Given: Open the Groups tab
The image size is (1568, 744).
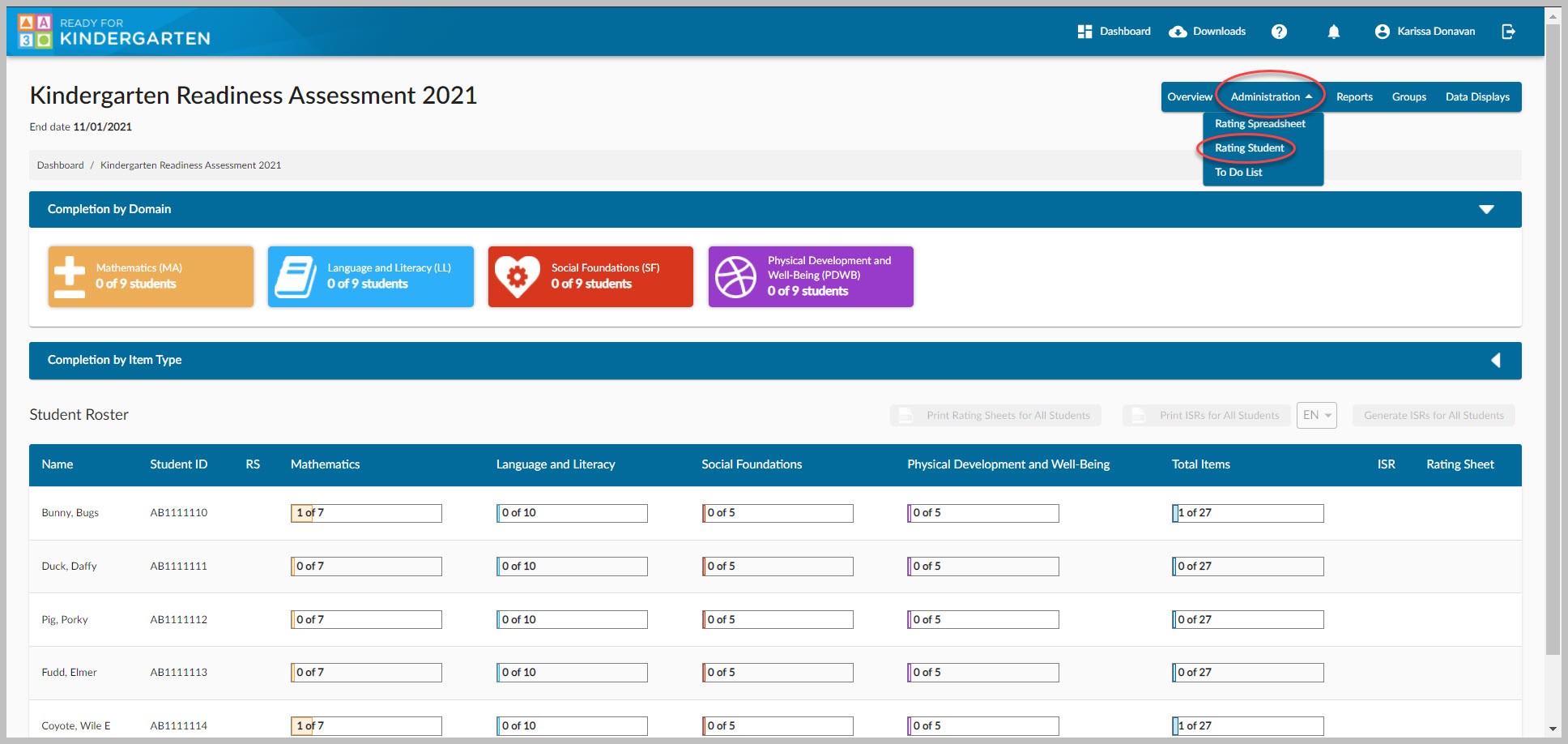Looking at the screenshot, I should 1408,96.
